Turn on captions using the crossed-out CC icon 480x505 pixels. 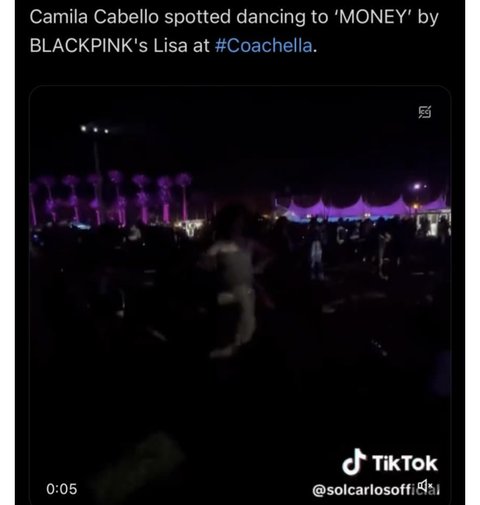[425, 112]
